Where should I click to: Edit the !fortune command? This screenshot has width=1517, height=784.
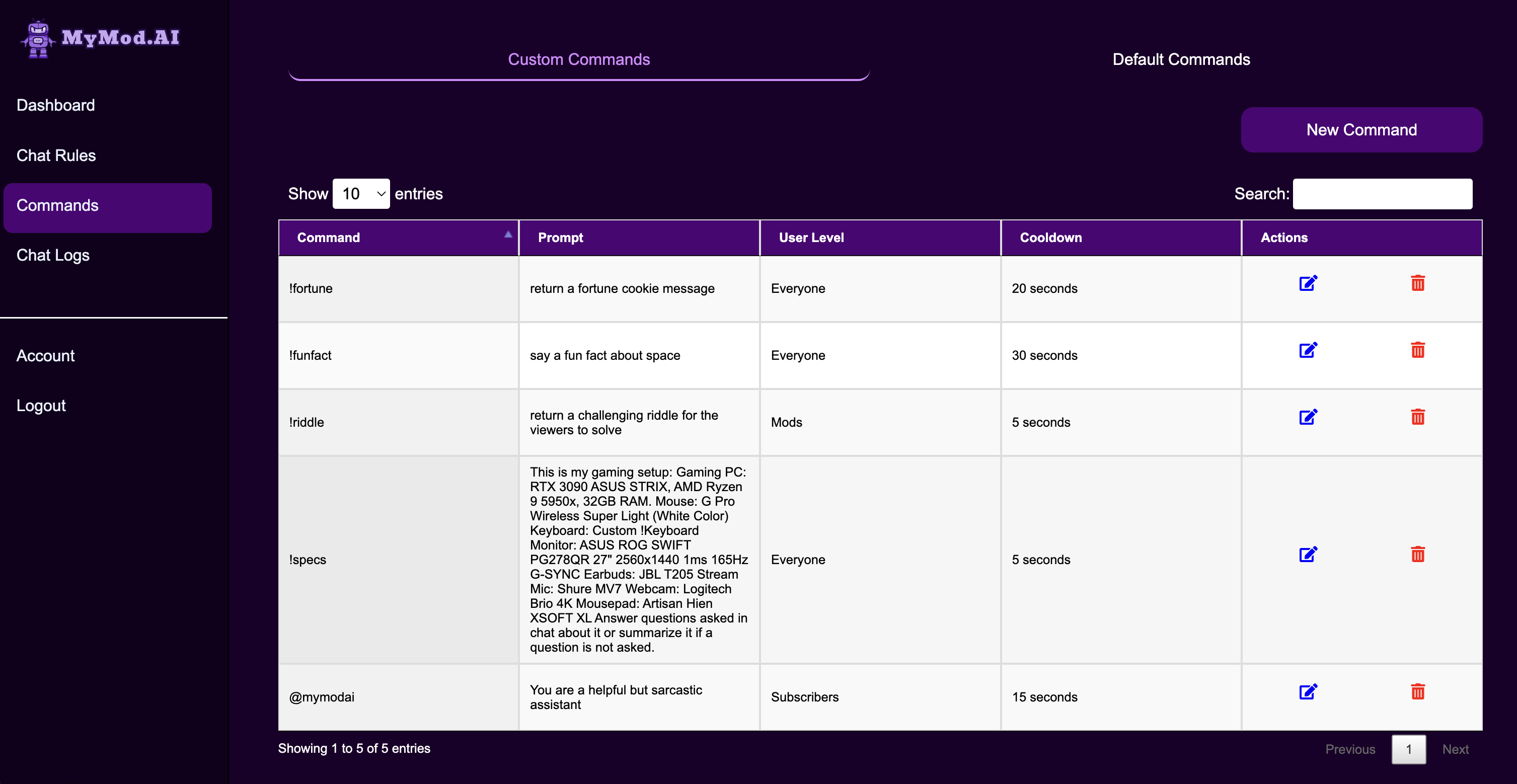1308,283
